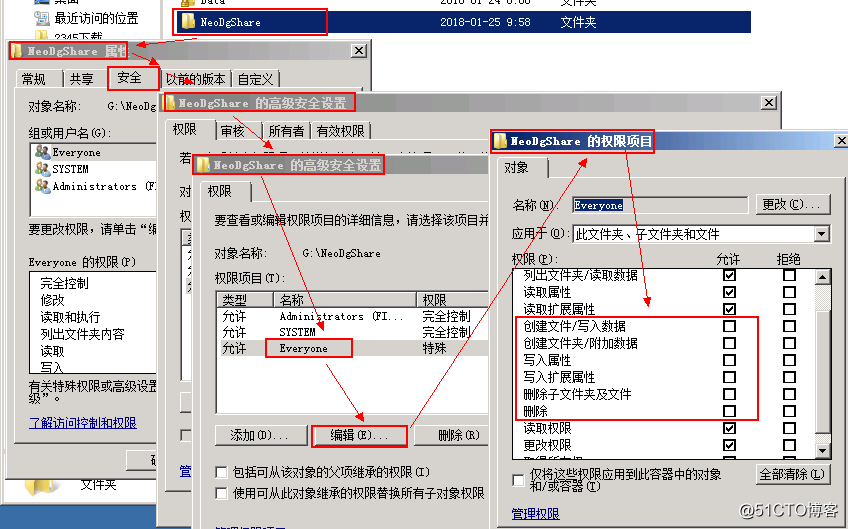Allow 写入扩展属性 permission
Screen dimensions: 848x529
coord(730,377)
